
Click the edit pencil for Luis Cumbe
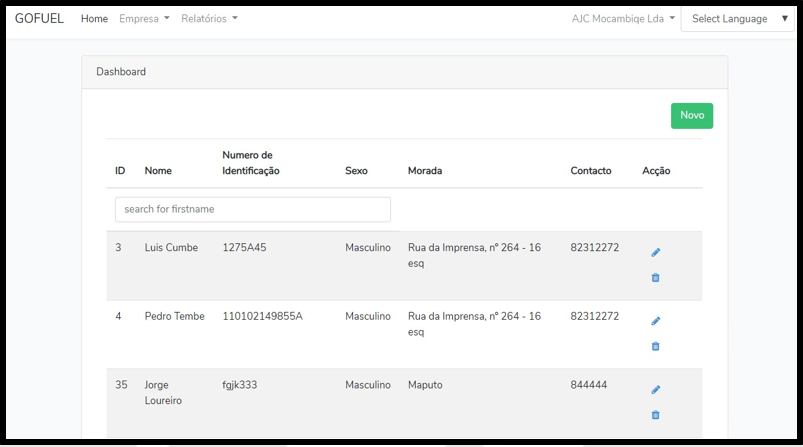click(x=656, y=252)
